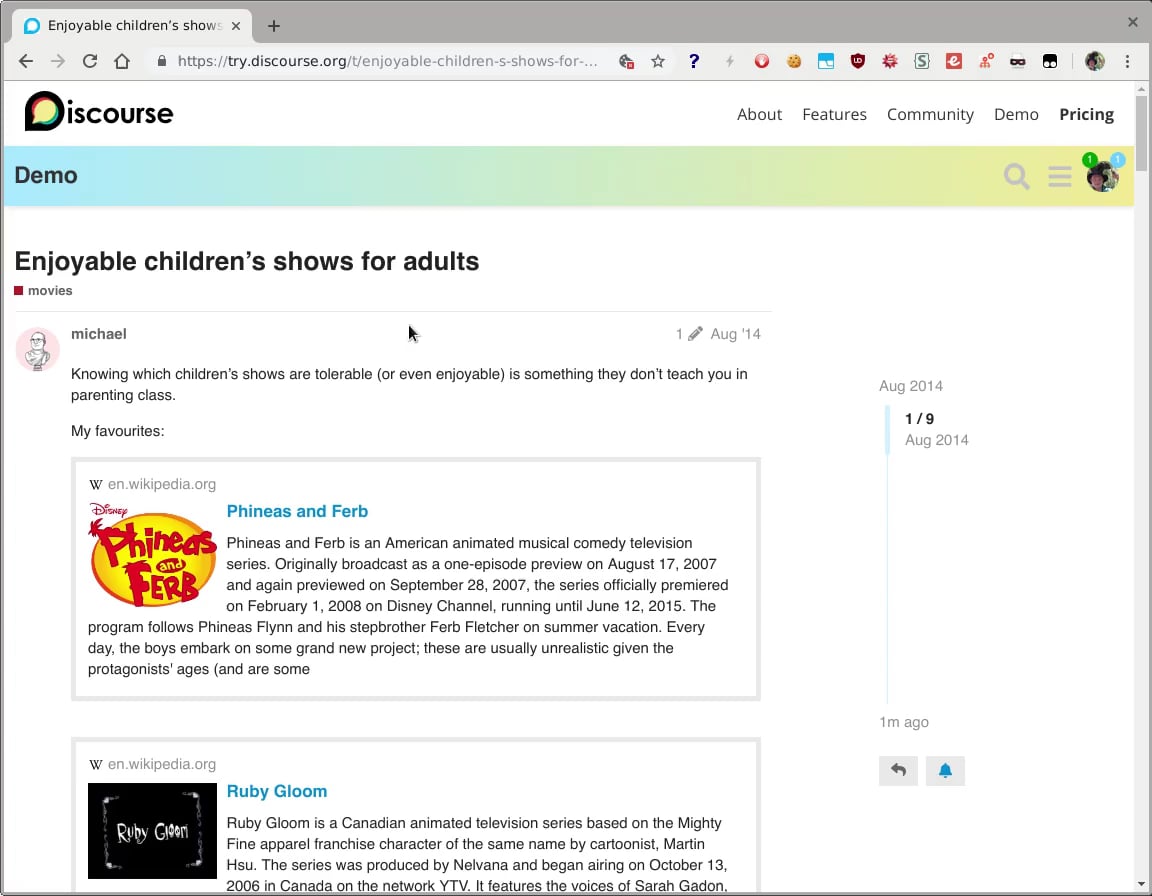Open the red circular Vivaldi-style extension icon
The image size is (1152, 896).
762,61
